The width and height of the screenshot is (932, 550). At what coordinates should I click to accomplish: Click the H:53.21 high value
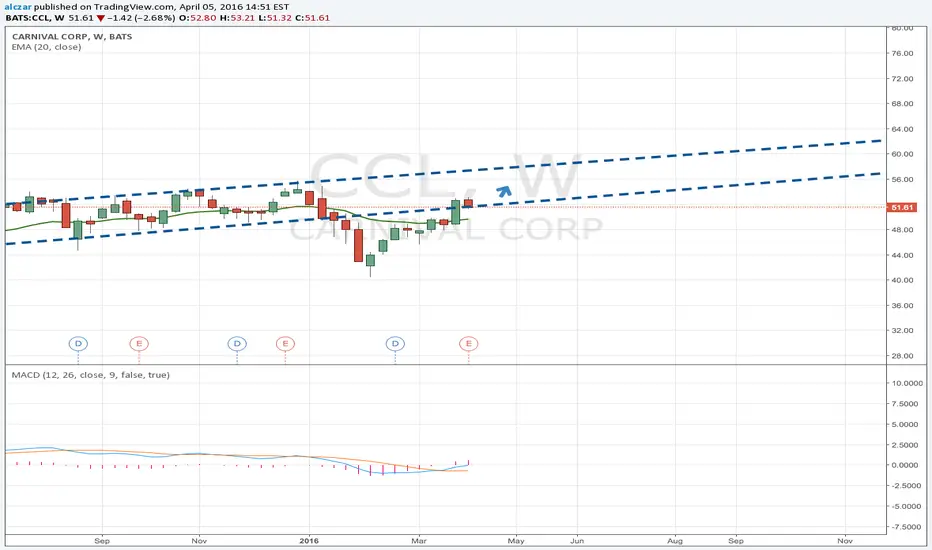coord(237,18)
